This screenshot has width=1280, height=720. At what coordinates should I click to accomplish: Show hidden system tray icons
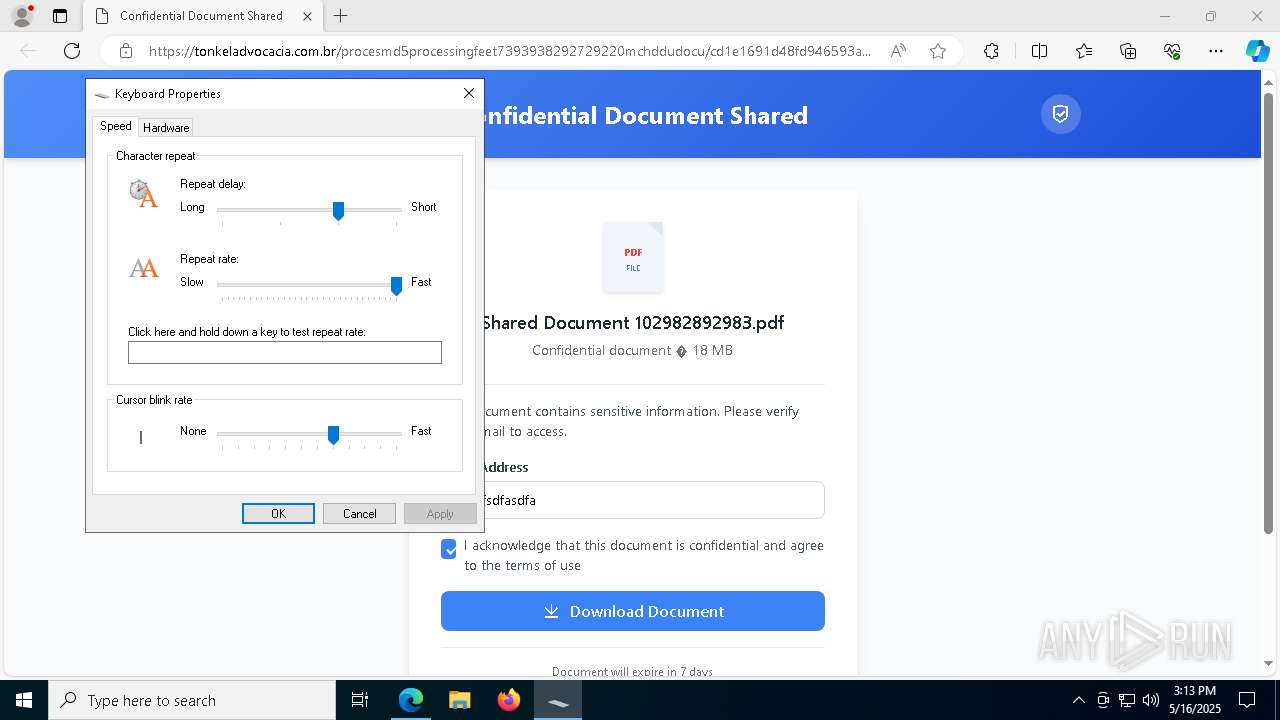coord(1078,700)
